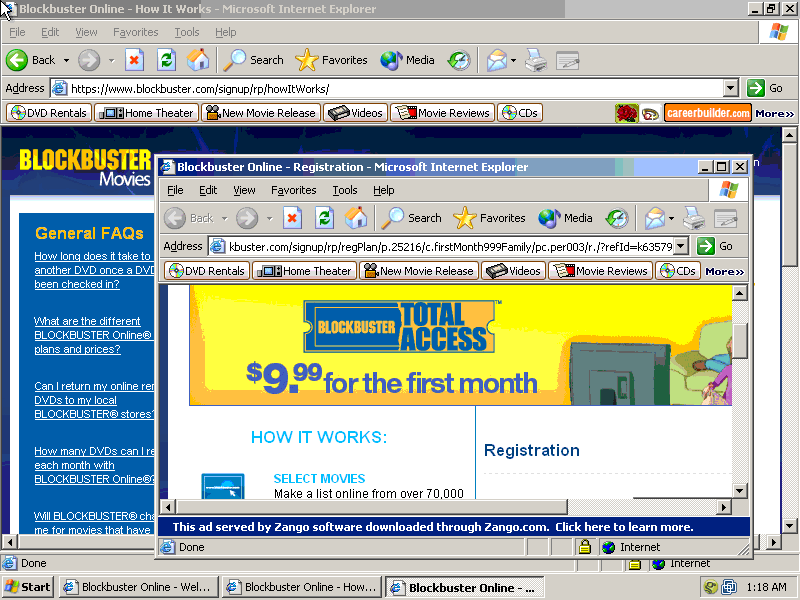Screen dimensions: 800x600
Task: Expand address bar dropdown in How It Works window
Action: (731, 88)
